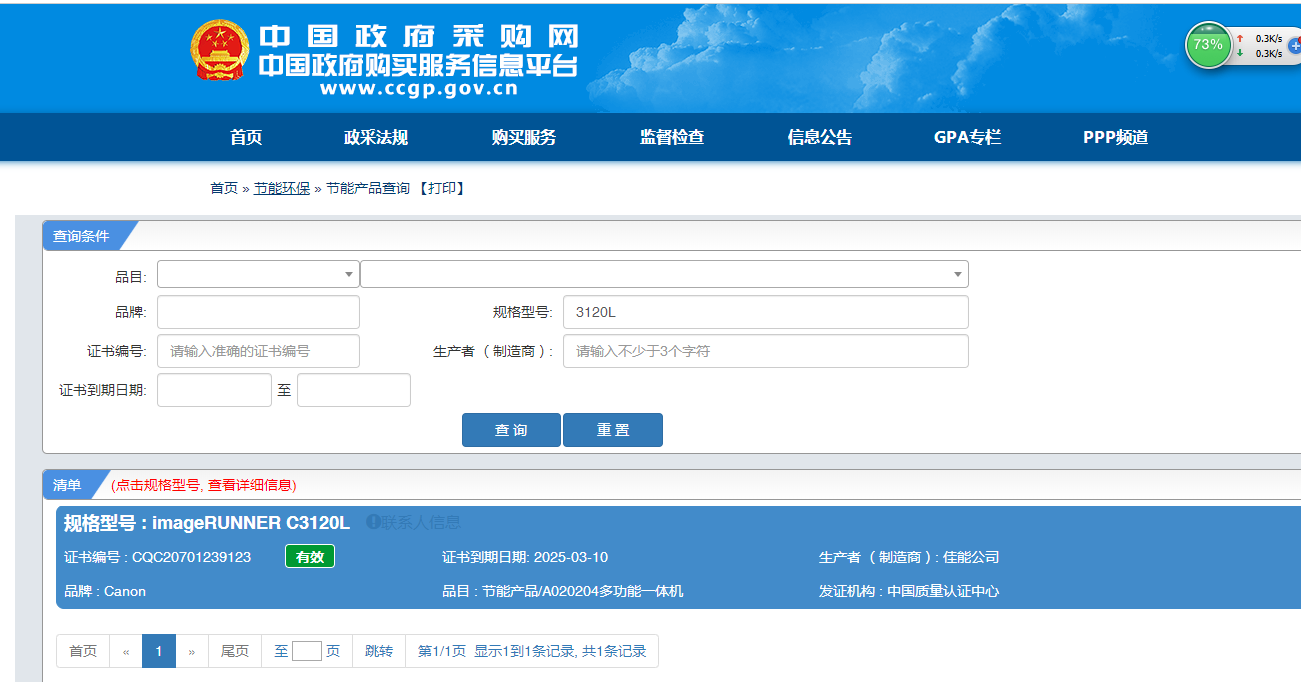The height and width of the screenshot is (682, 1301).
Task: Click the 【打印】 print link
Action: 441,188
